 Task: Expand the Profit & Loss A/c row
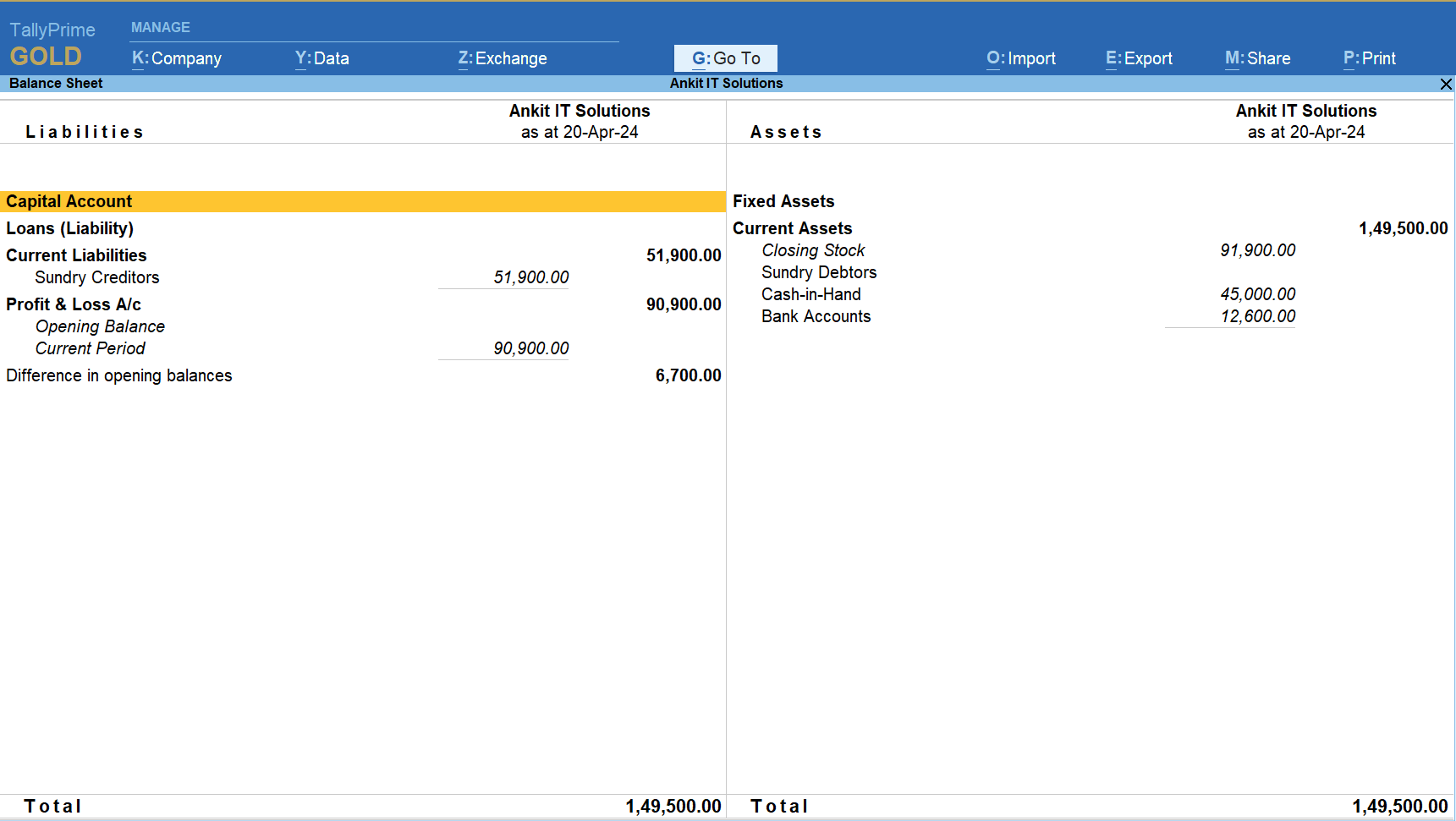74,304
